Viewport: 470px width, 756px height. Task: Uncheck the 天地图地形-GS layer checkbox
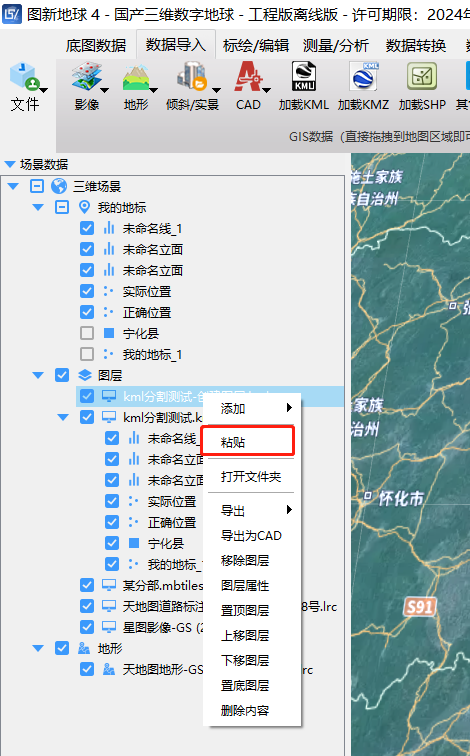point(87,669)
